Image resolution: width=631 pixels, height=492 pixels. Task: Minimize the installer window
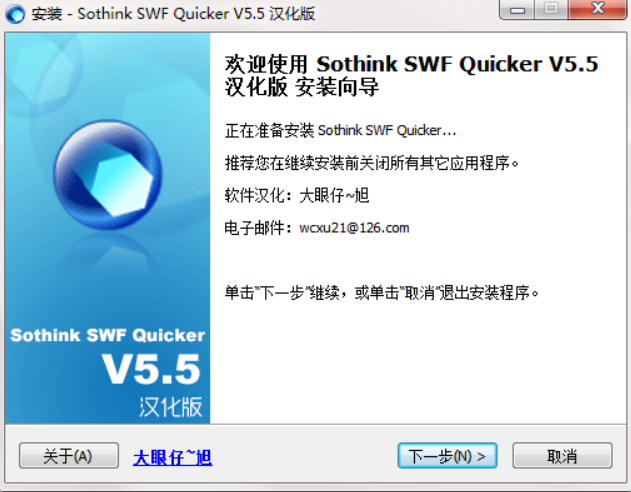517,9
